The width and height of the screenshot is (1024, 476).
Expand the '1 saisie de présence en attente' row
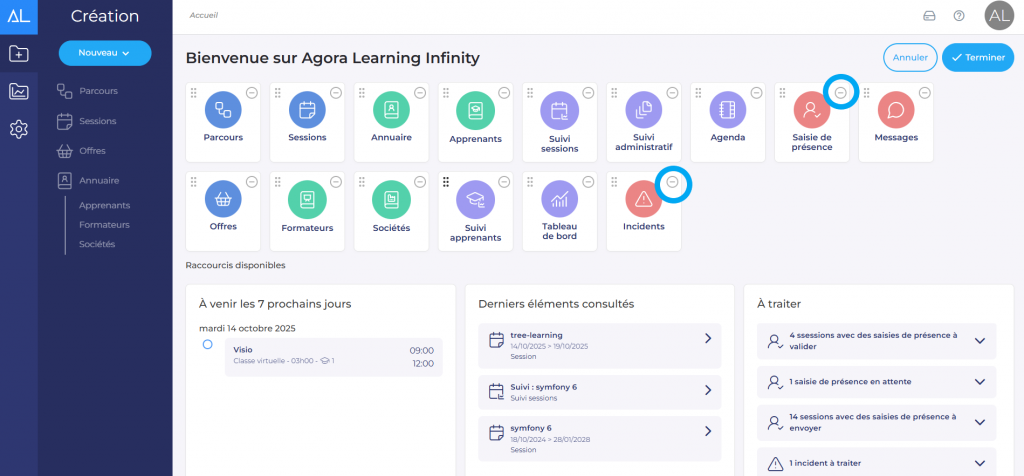(x=980, y=381)
